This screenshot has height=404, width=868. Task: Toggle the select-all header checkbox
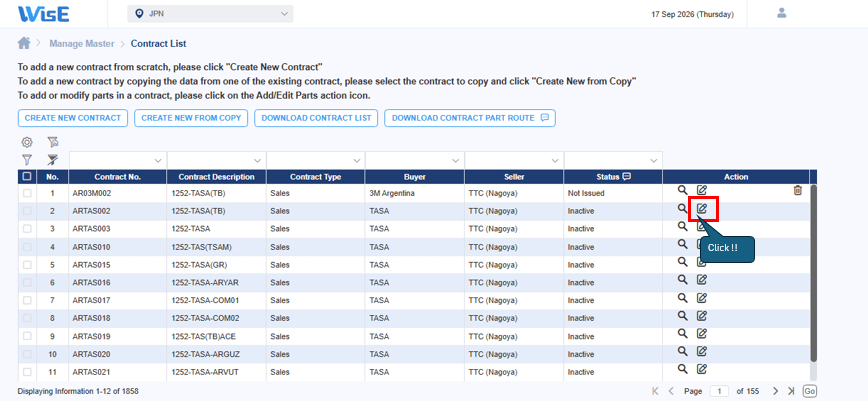27,177
